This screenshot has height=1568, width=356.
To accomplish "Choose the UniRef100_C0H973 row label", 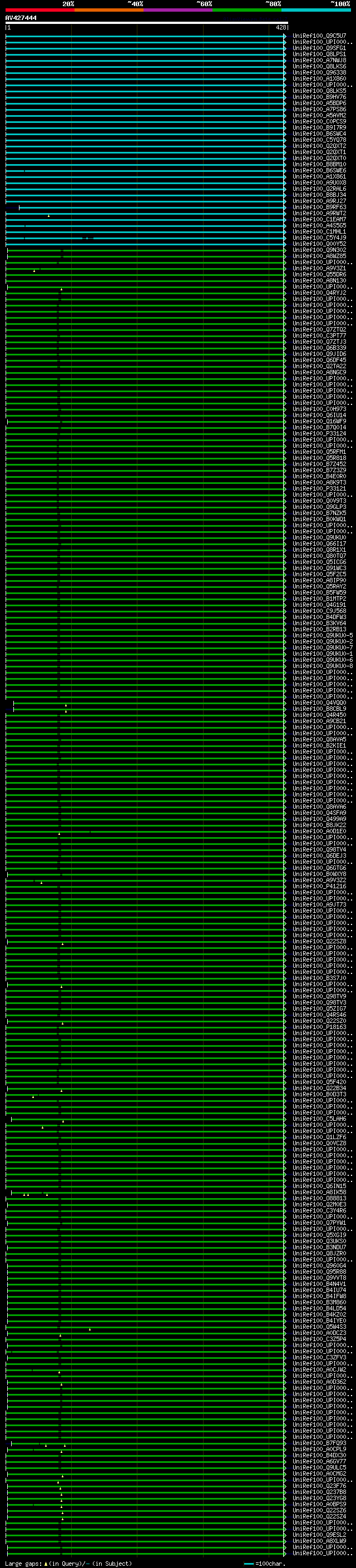I will 319,409.
